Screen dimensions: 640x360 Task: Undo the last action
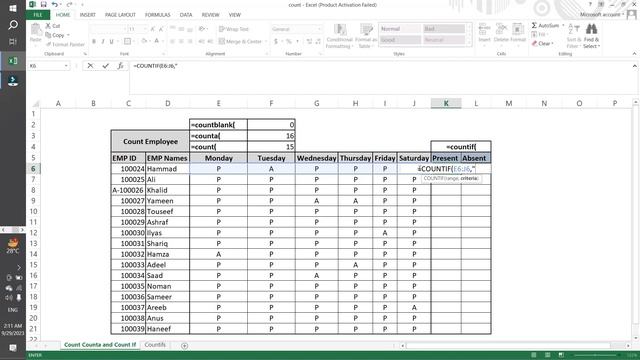coord(54,4)
